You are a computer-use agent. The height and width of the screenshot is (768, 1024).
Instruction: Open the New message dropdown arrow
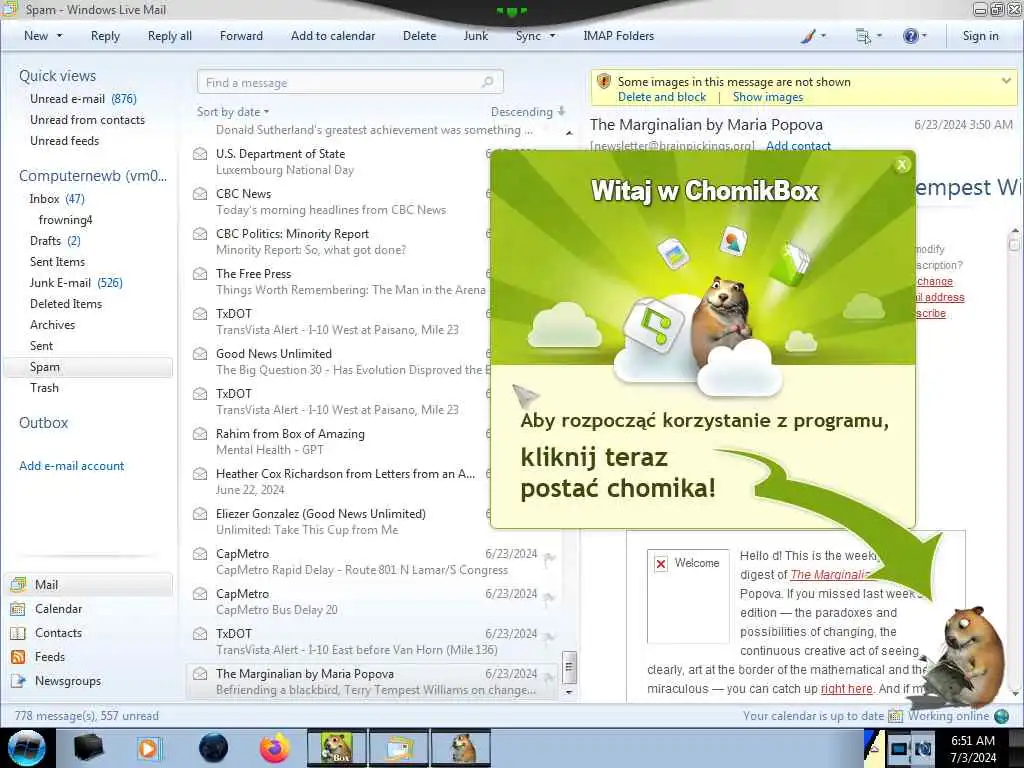(x=59, y=36)
